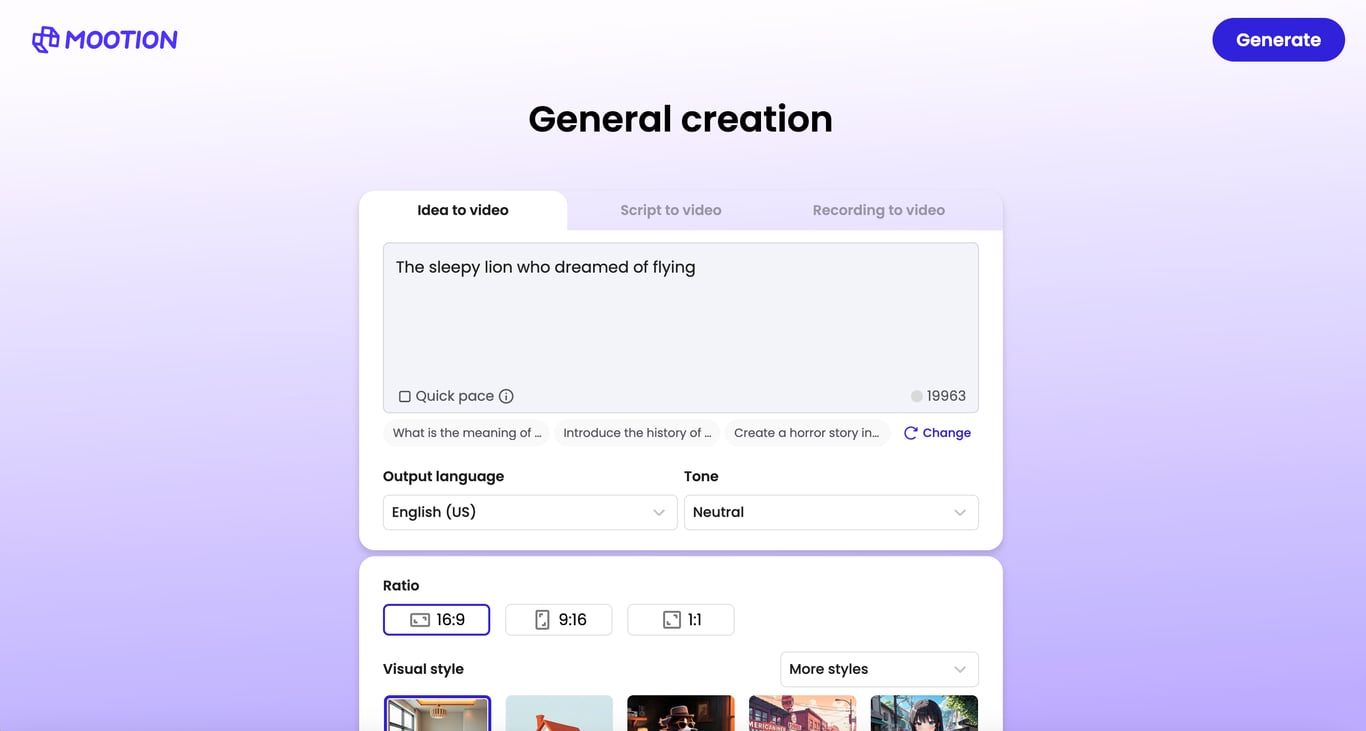Click the Quick pace info icon

tap(506, 396)
